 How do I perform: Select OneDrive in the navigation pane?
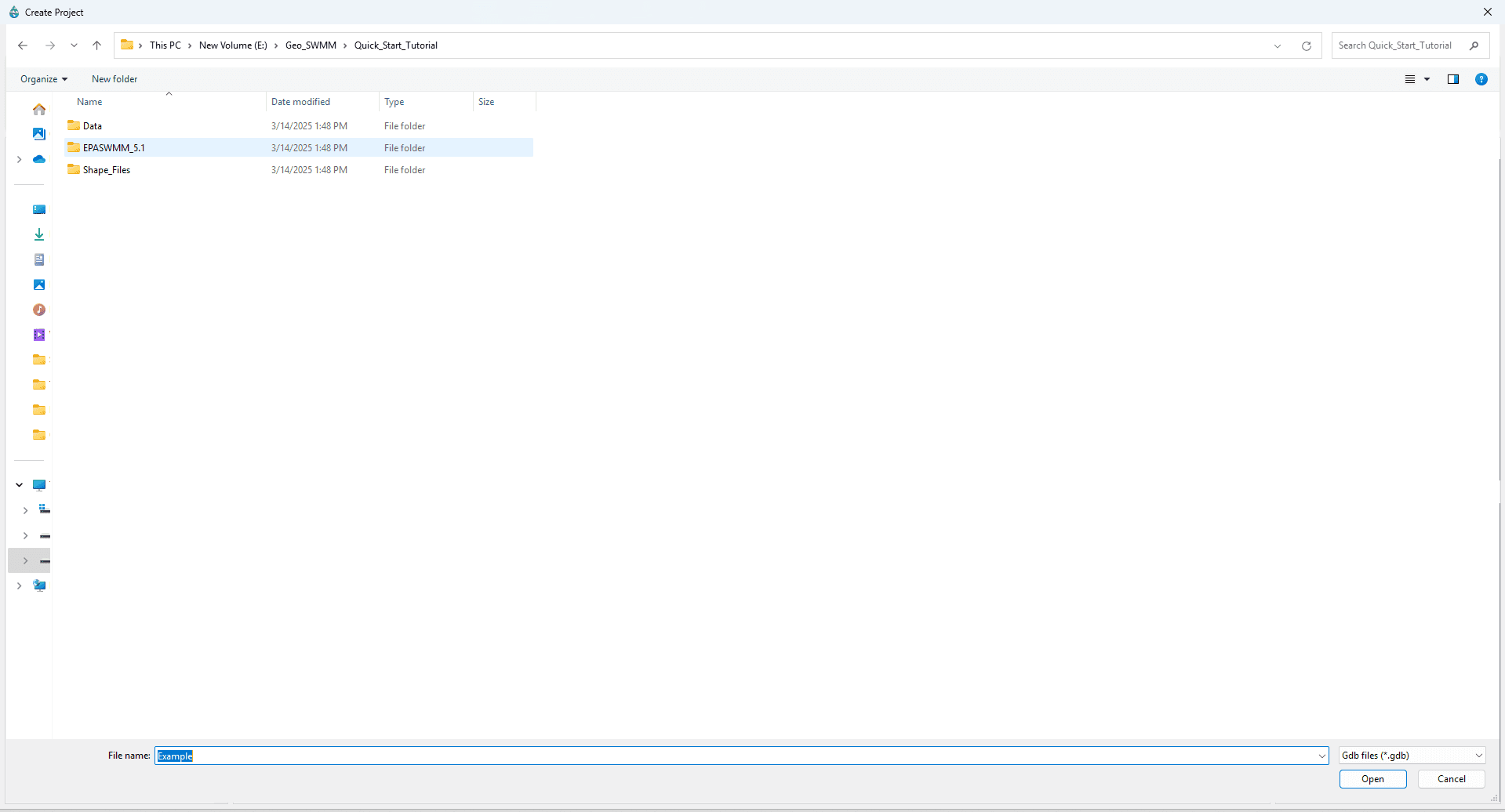pos(39,159)
